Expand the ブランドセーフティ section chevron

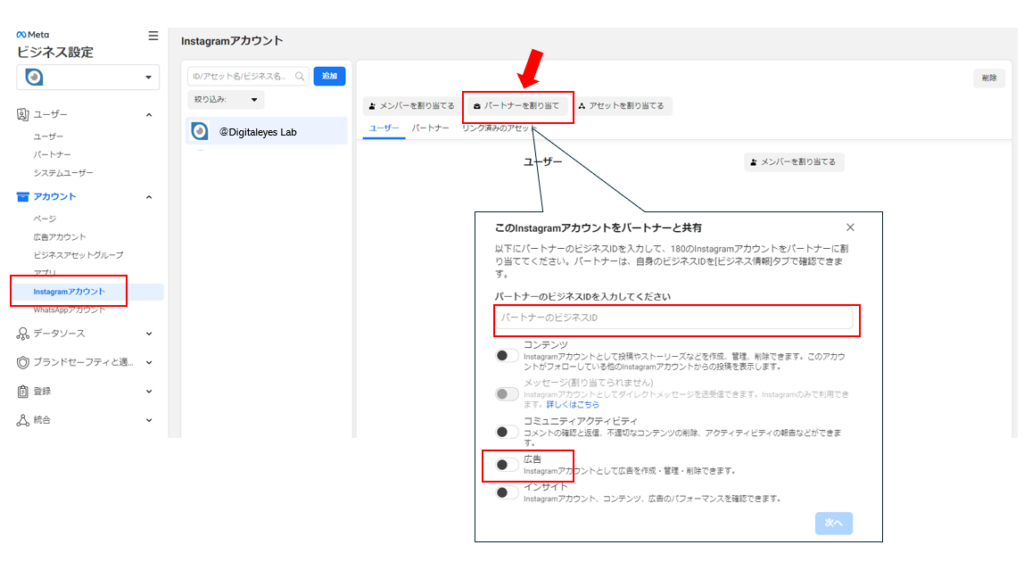point(149,362)
